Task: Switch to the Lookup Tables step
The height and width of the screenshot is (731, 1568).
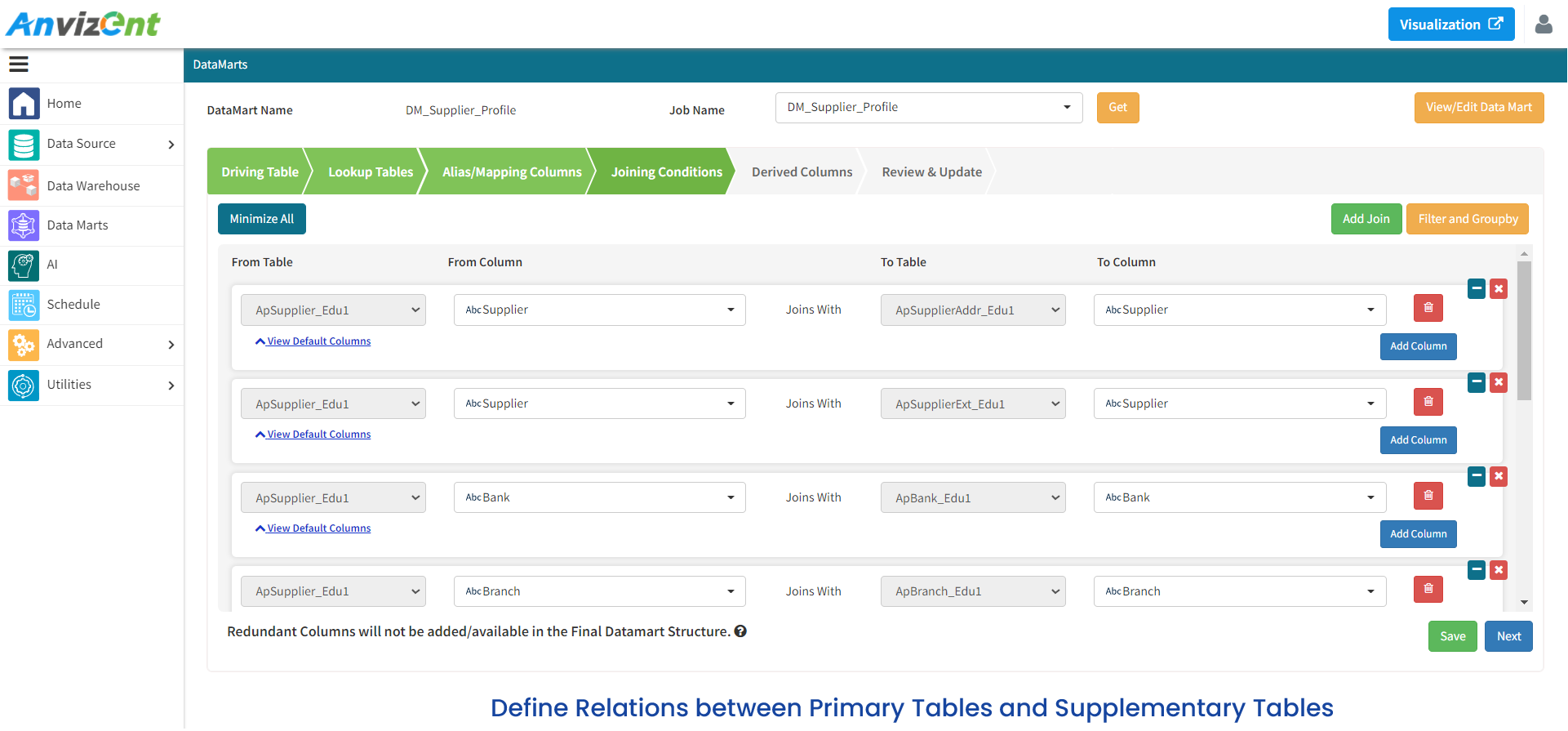Action: 371,172
